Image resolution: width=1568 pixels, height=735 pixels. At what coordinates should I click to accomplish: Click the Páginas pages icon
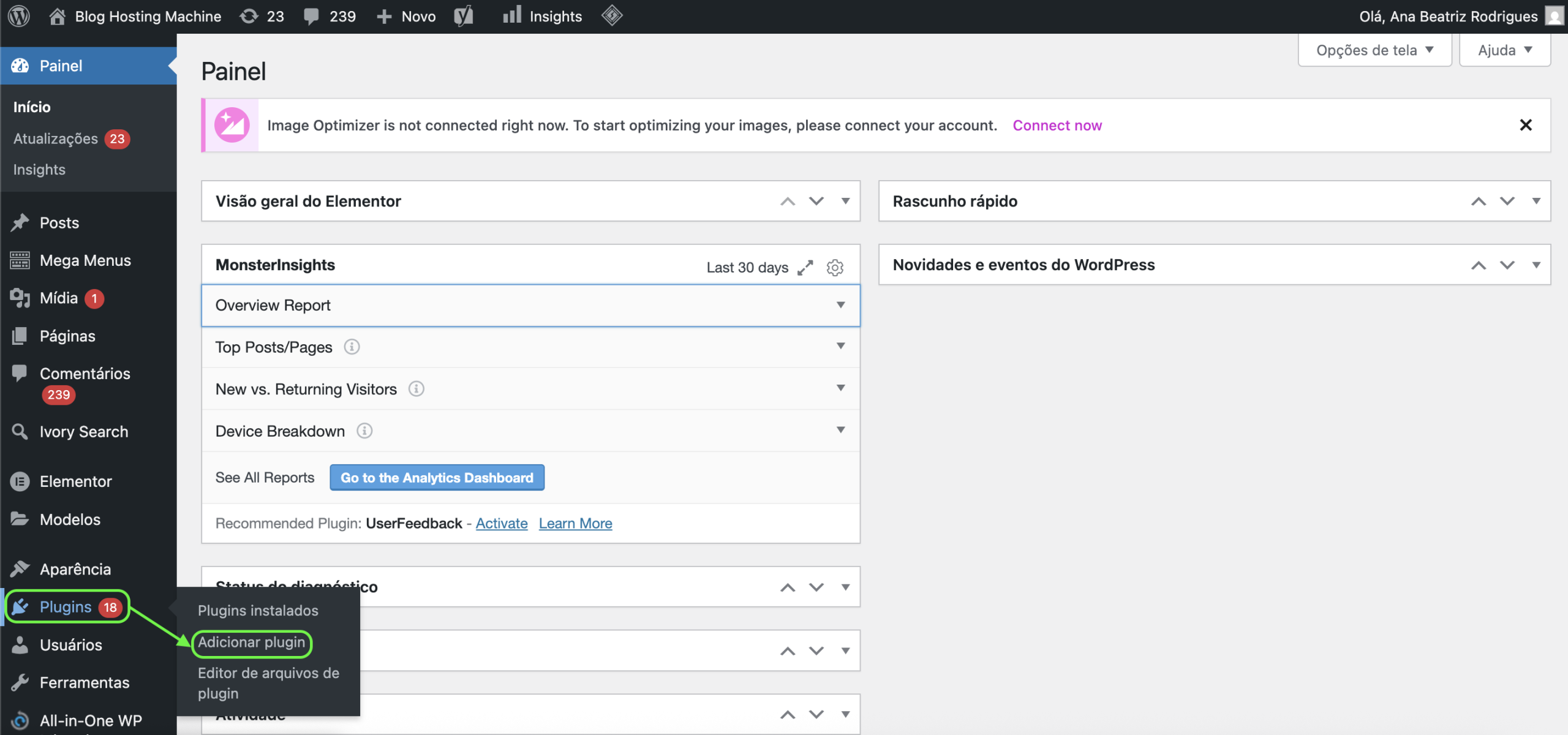coord(20,336)
